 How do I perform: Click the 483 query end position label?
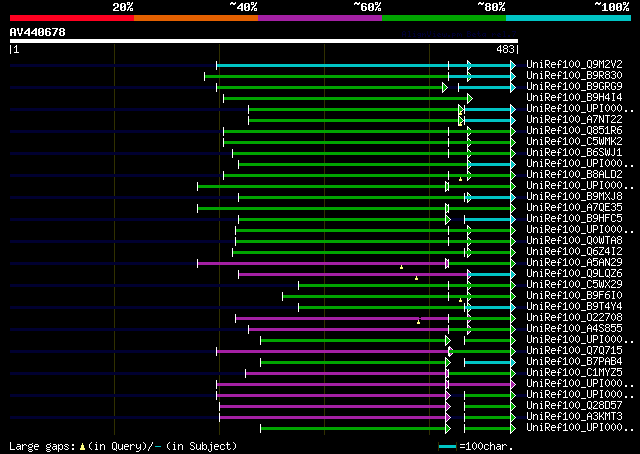pos(505,49)
